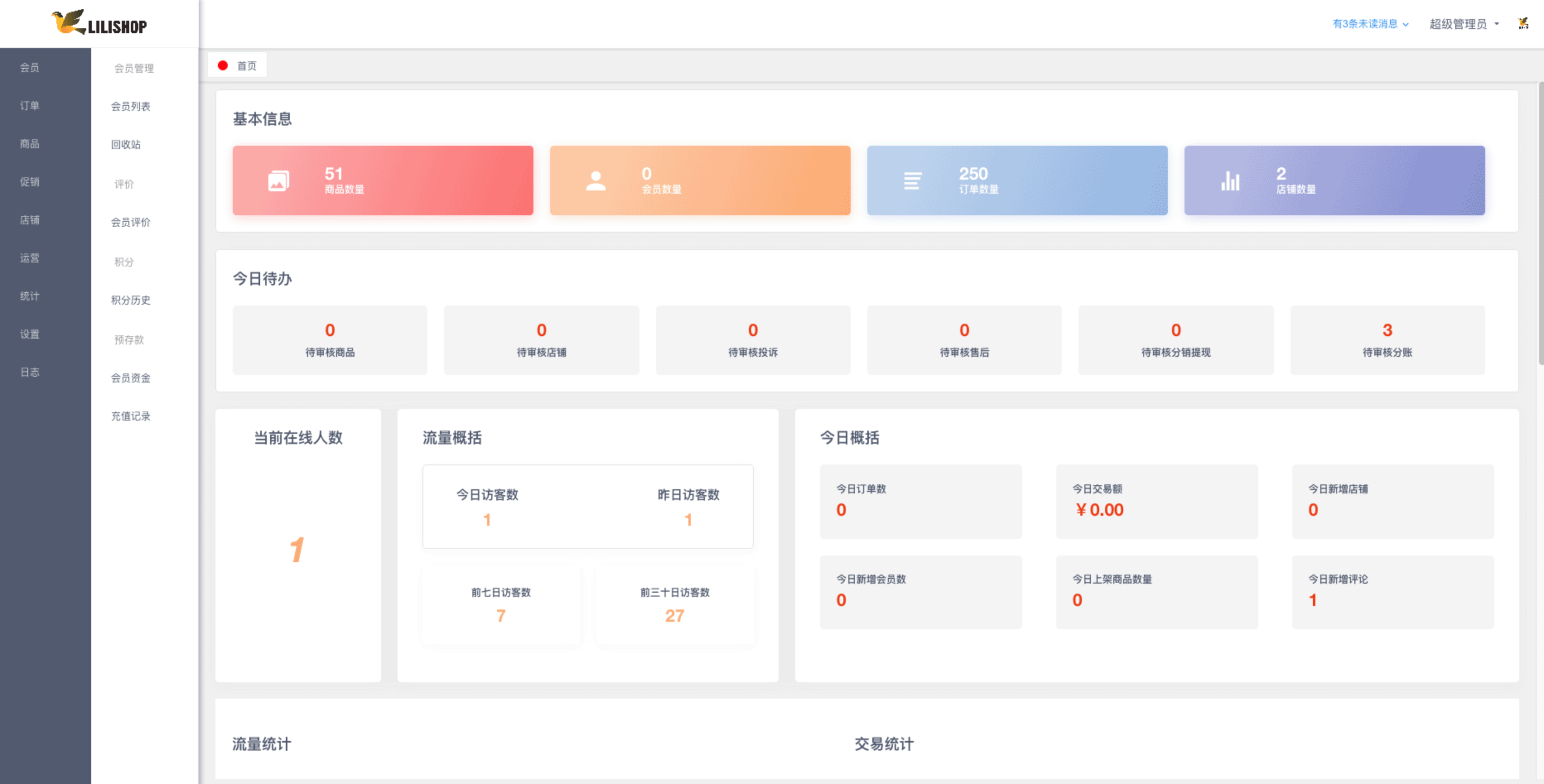Open the 超级管理员 dropdown menu
Image resolution: width=1544 pixels, height=784 pixels.
coord(1464,24)
